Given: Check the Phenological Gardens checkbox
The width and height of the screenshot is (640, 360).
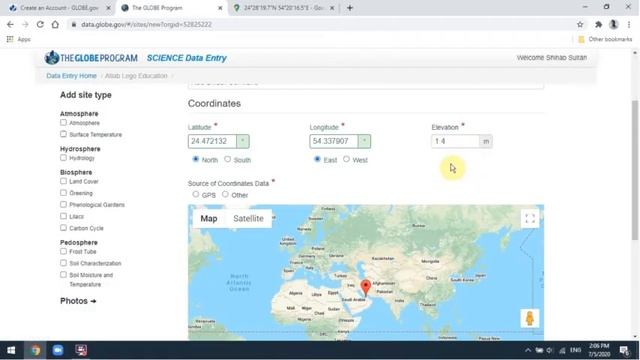Looking at the screenshot, I should (63, 204).
